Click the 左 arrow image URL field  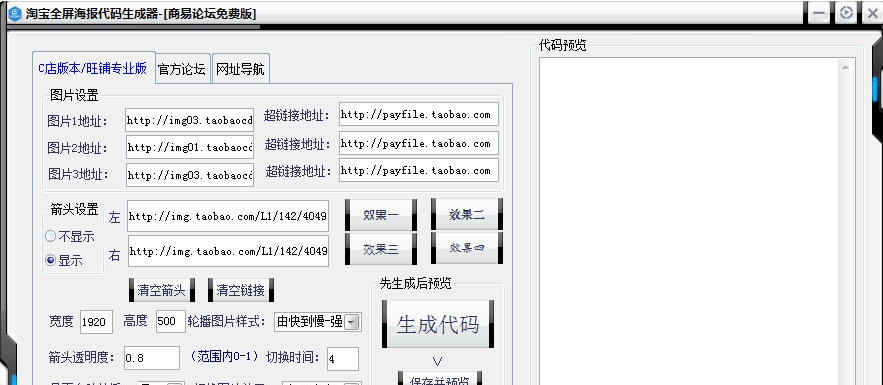point(228,216)
